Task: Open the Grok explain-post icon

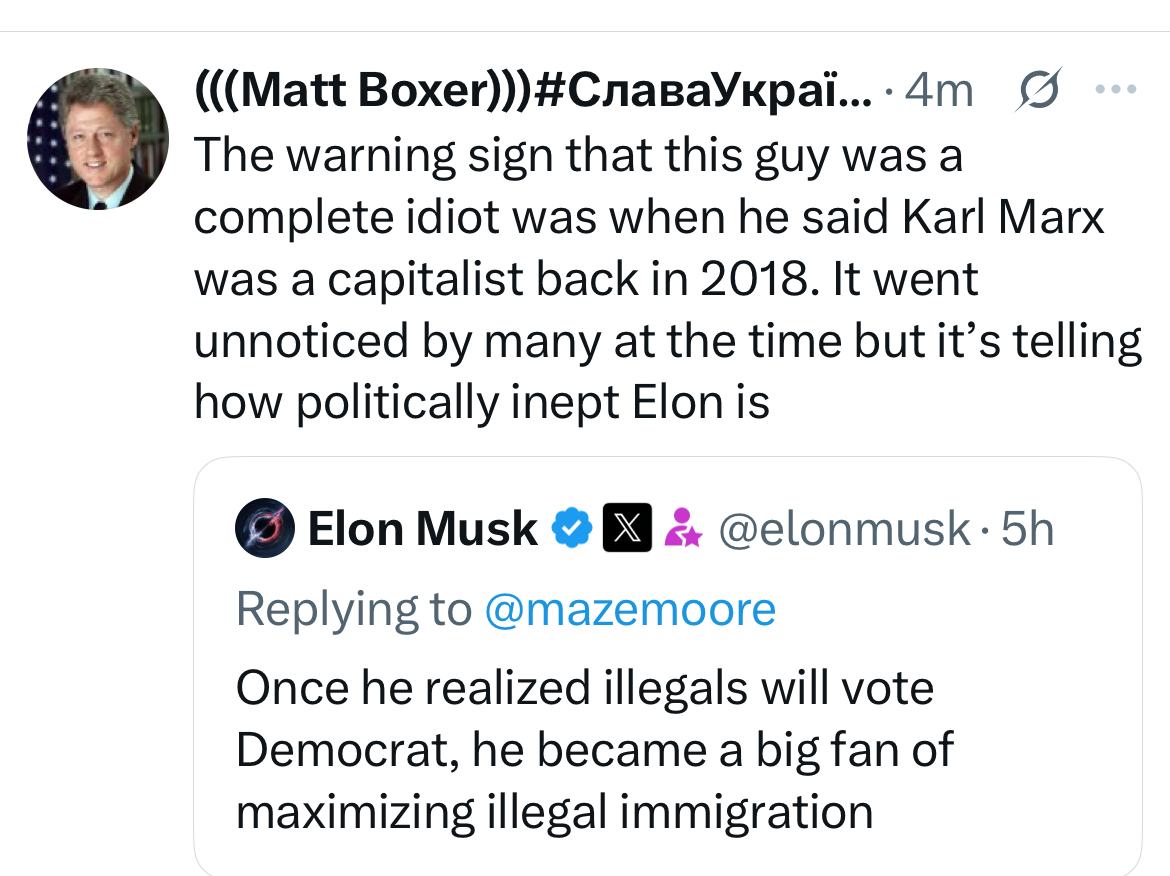Action: (x=1038, y=90)
